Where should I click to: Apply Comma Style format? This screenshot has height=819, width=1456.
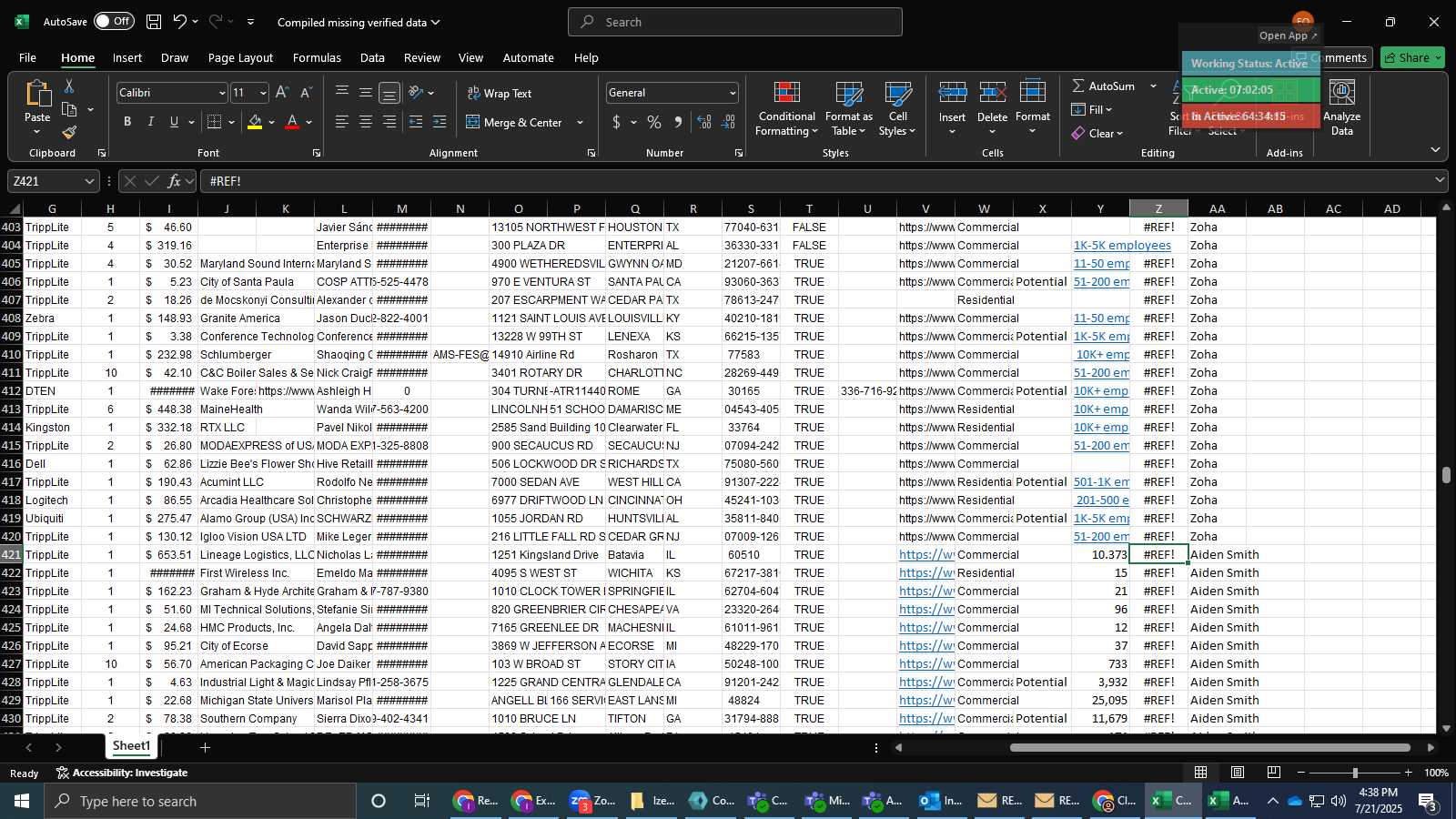[678, 122]
